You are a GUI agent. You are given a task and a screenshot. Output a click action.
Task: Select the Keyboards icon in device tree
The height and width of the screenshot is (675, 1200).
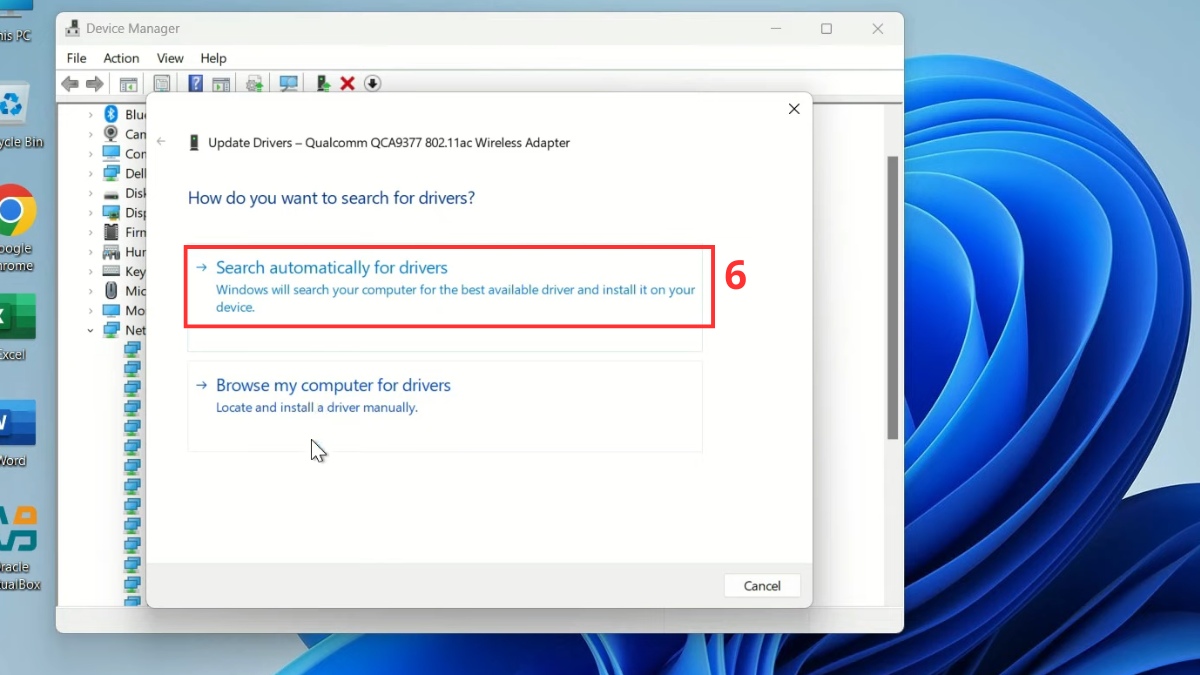pyautogui.click(x=112, y=271)
